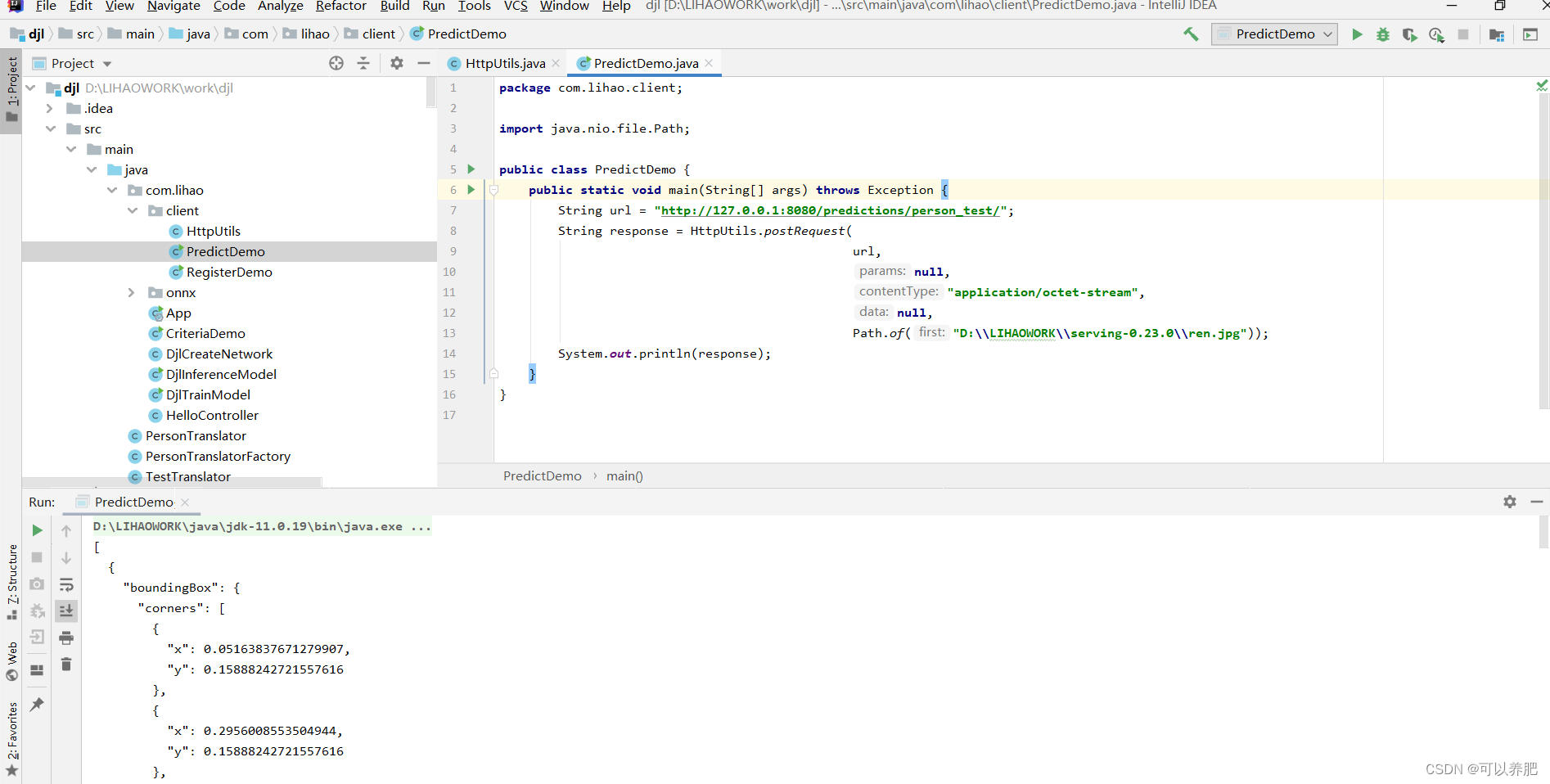Hide the Project tool window
Image resolution: width=1550 pixels, height=784 pixels.
[424, 63]
